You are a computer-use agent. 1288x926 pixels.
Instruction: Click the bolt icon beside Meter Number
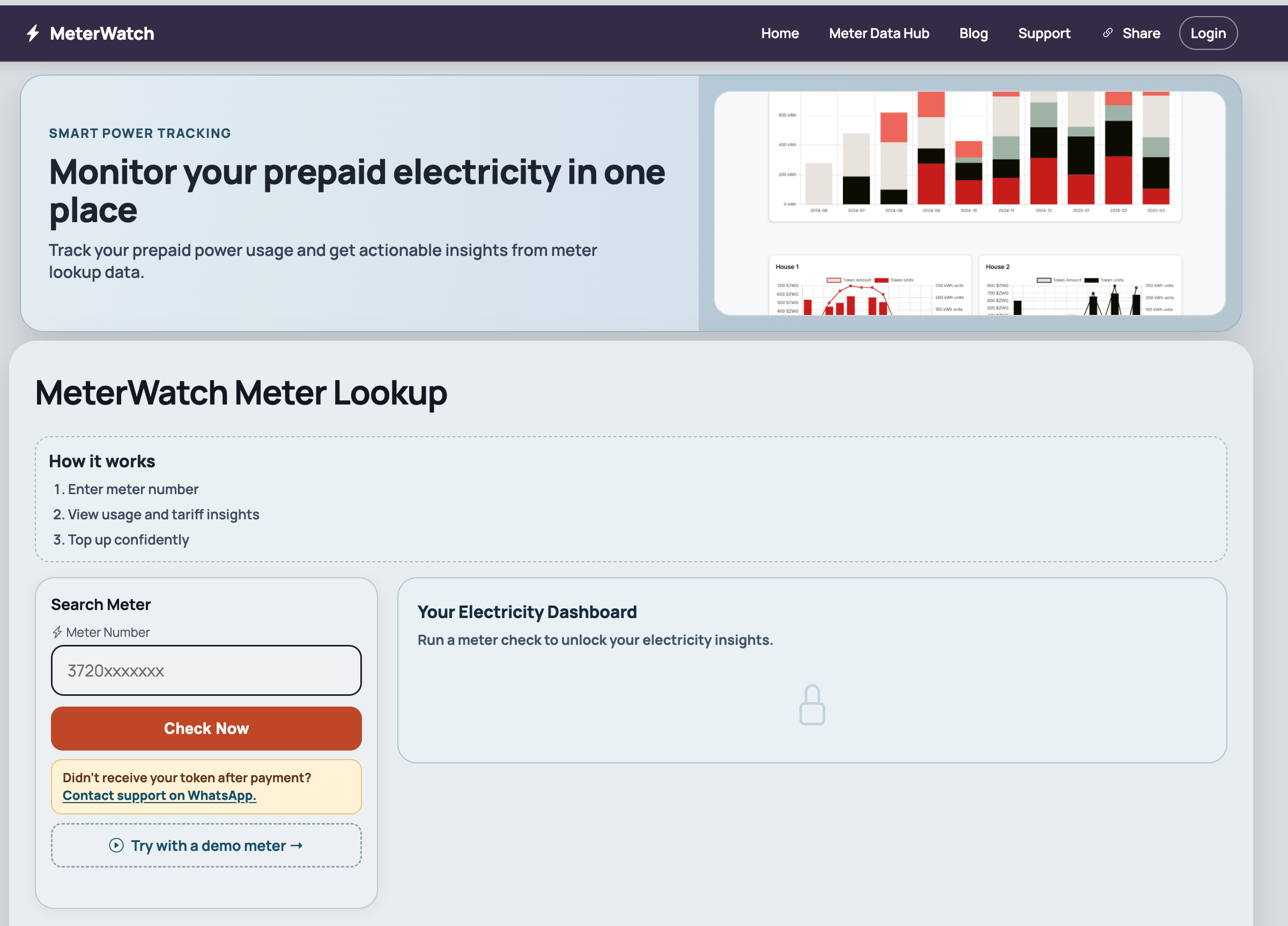pyautogui.click(x=57, y=633)
